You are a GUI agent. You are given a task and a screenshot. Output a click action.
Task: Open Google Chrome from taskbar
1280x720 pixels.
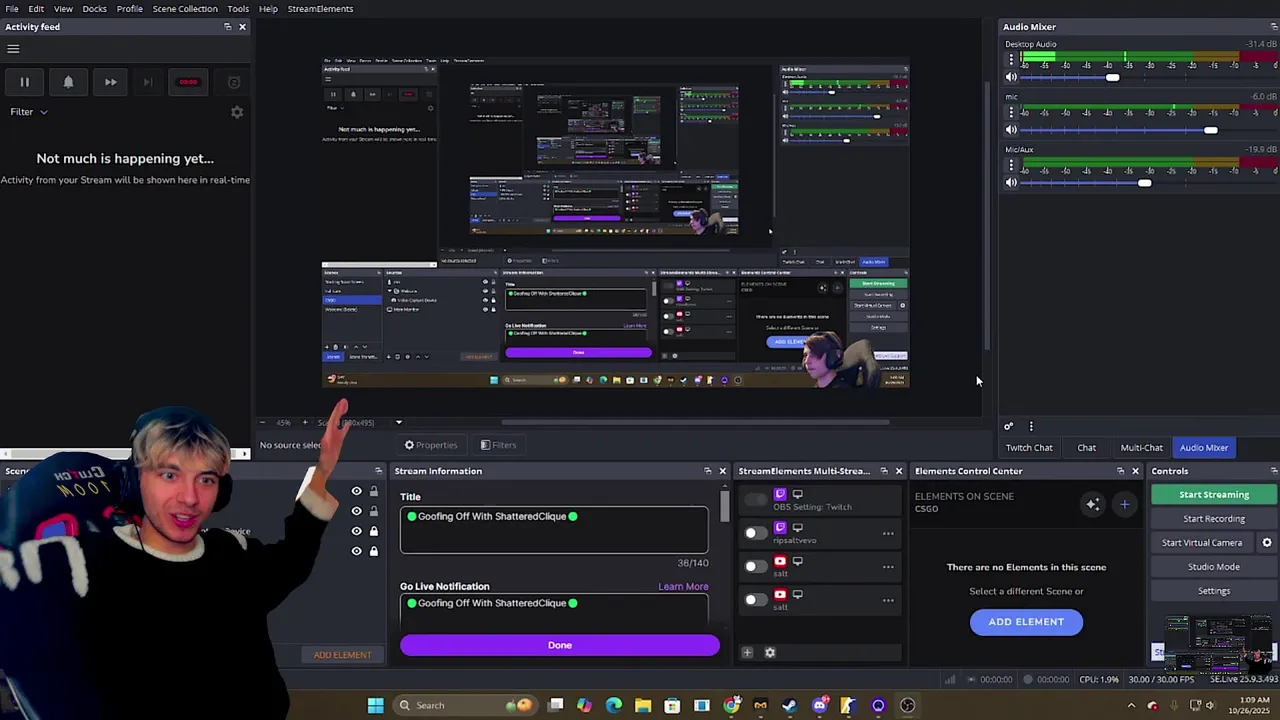[x=732, y=705]
